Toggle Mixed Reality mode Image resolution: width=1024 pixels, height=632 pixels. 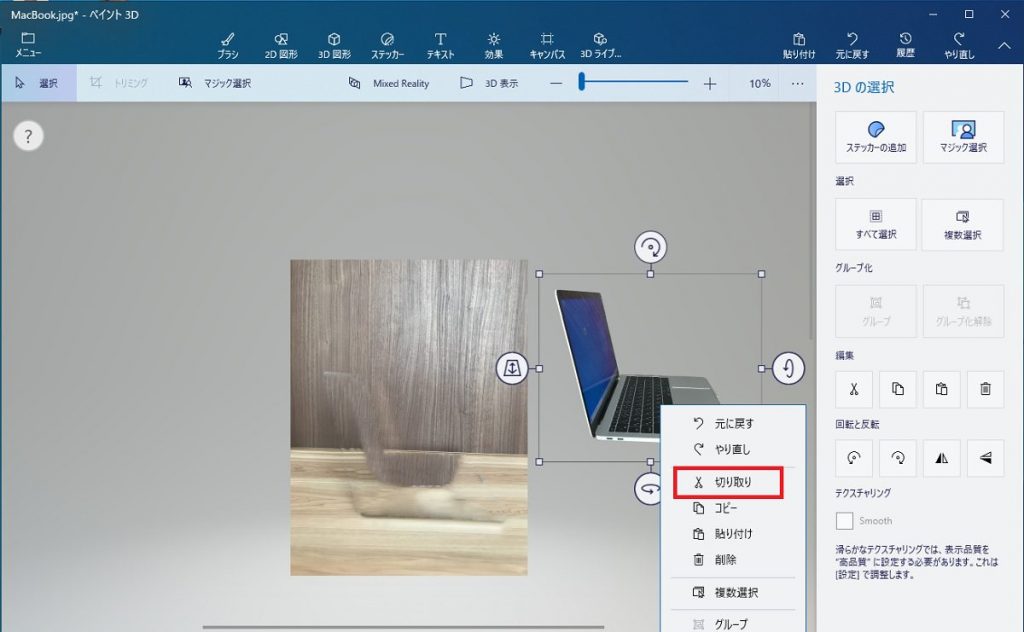(x=390, y=84)
